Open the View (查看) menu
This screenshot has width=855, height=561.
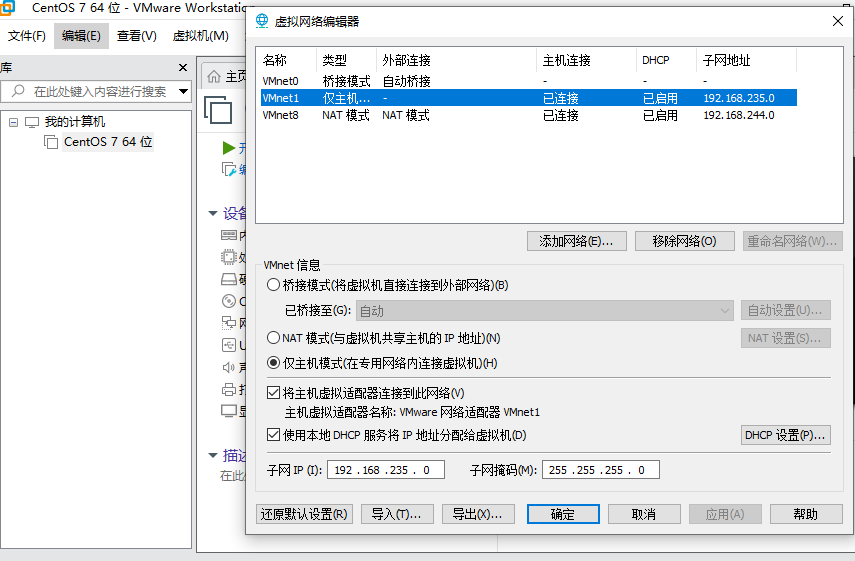pyautogui.click(x=136, y=36)
